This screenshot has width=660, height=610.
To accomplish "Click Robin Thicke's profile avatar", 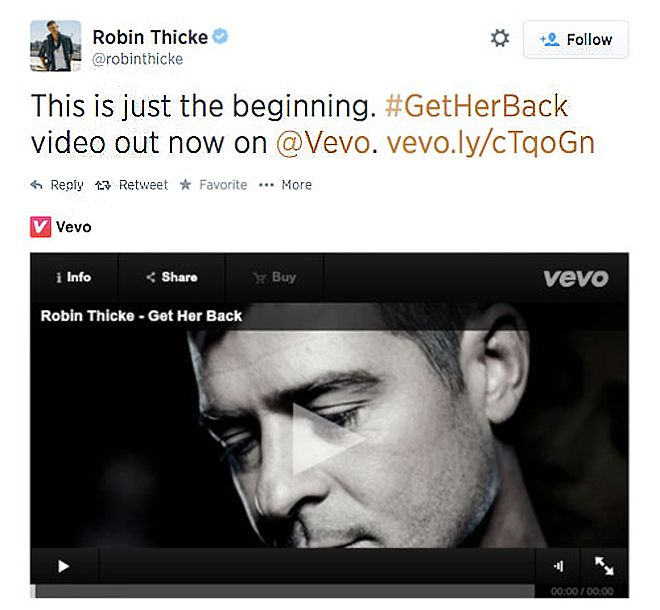I will pyautogui.click(x=56, y=46).
